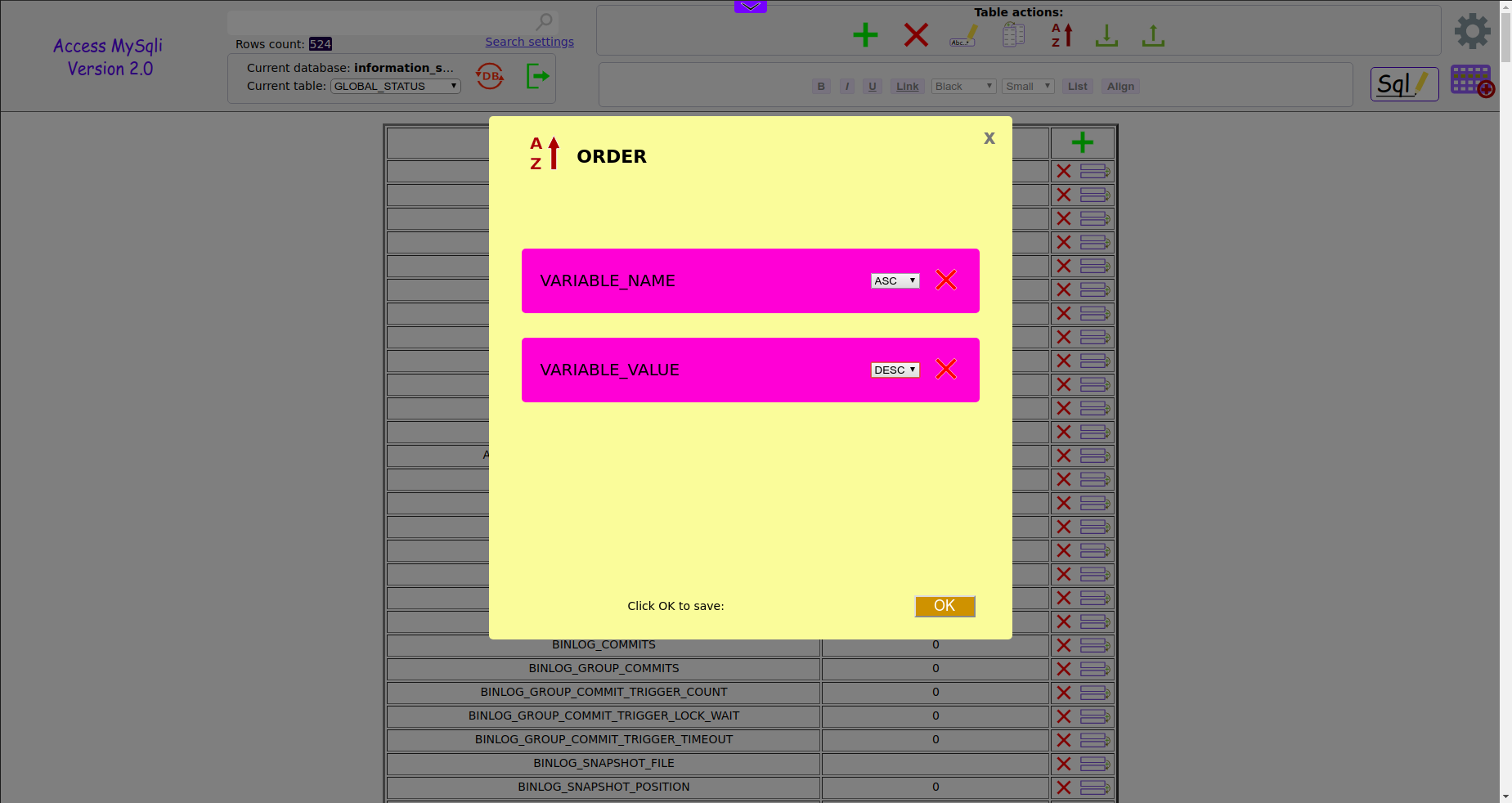Open the current table GLOBAL_STATUS dropdown
Image resolution: width=1512 pixels, height=803 pixels.
pyautogui.click(x=396, y=86)
